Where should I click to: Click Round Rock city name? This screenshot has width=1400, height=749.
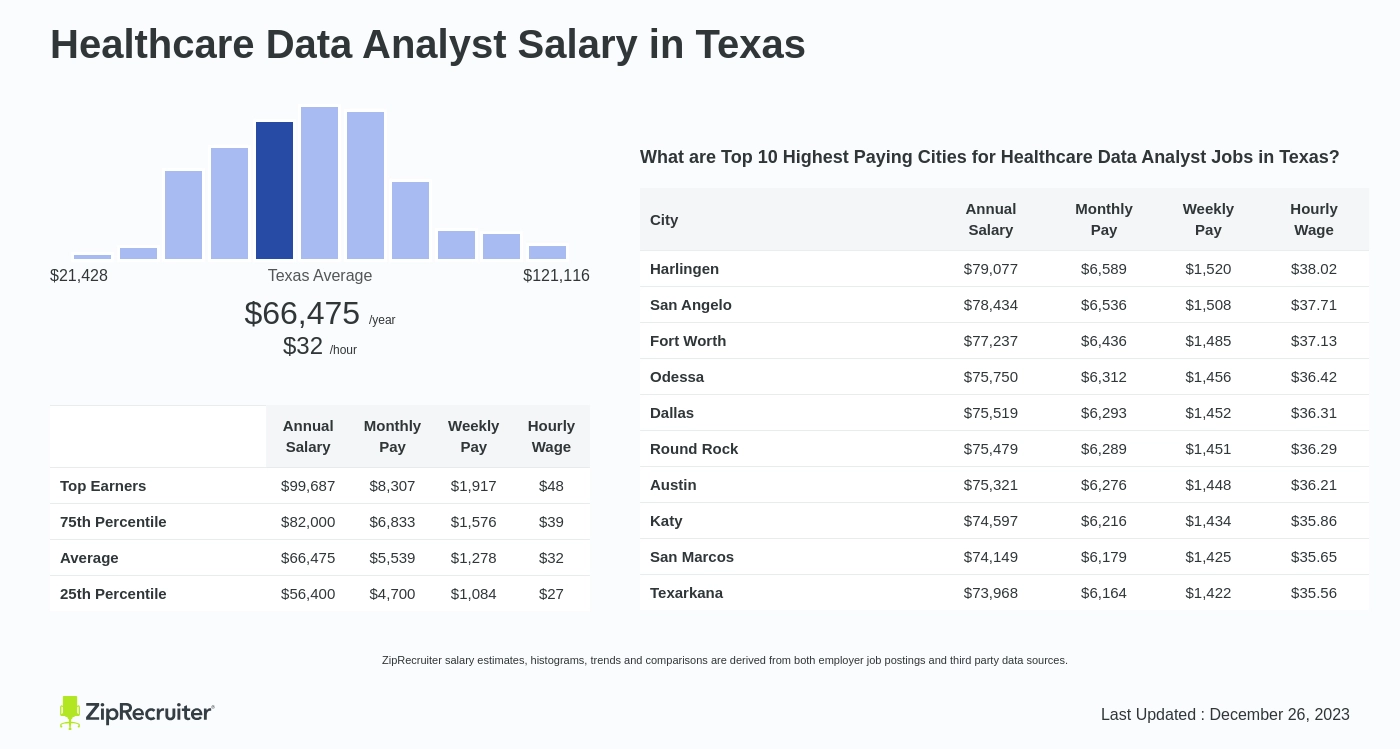(694, 448)
